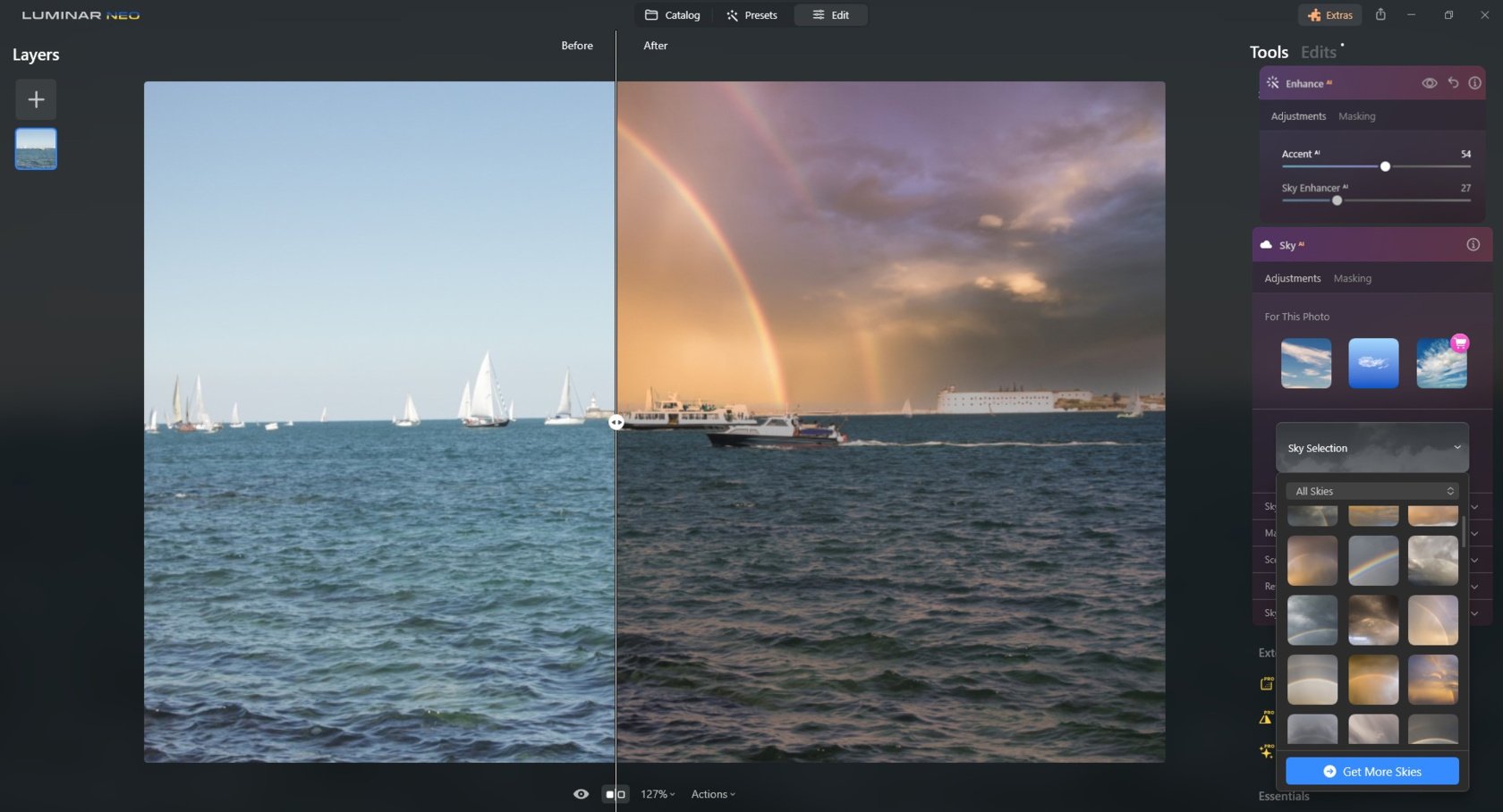1503x812 pixels.
Task: Open the Extras panel
Action: [x=1329, y=14]
